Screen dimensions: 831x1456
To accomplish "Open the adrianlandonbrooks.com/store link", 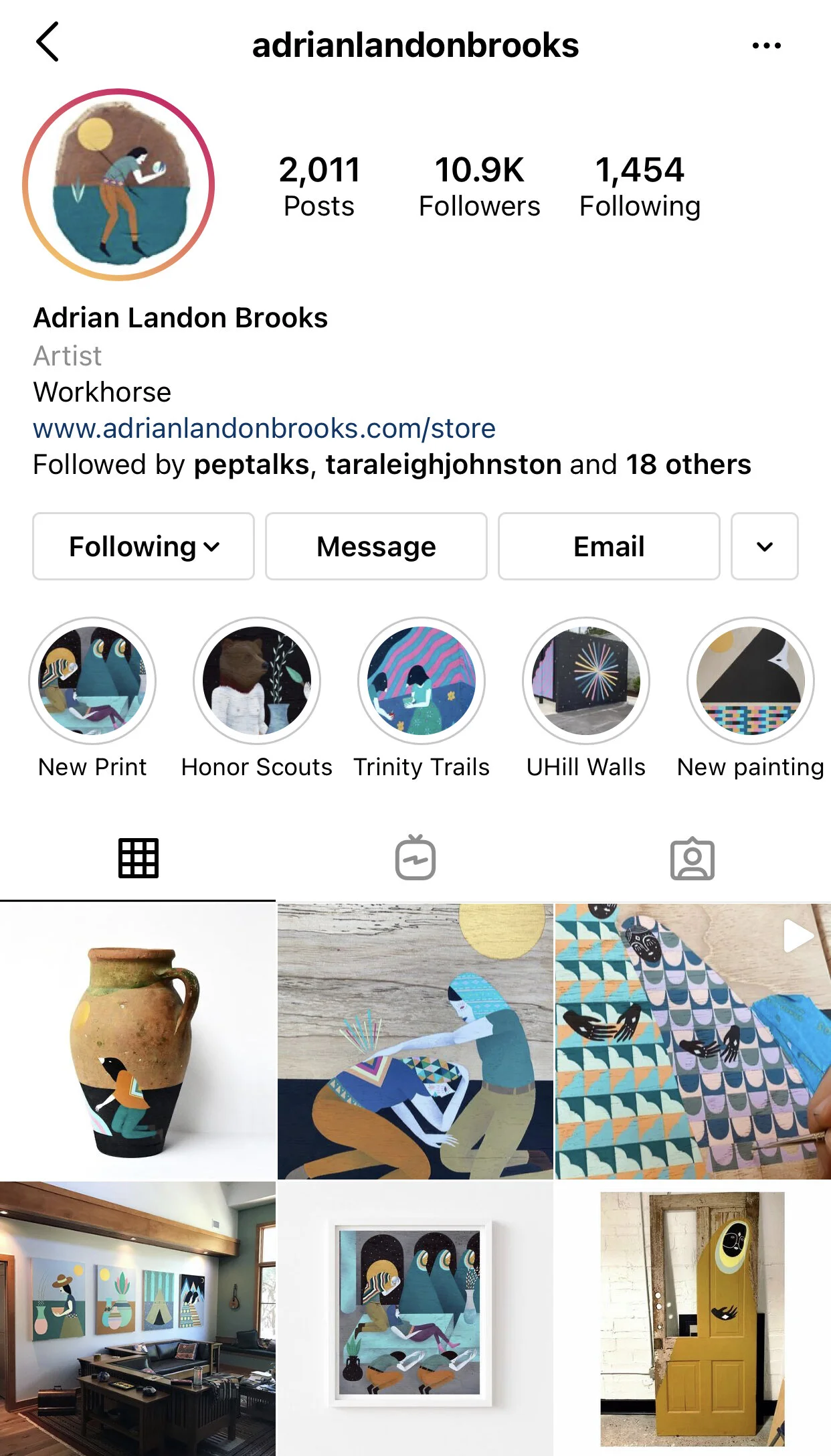I will 264,428.
